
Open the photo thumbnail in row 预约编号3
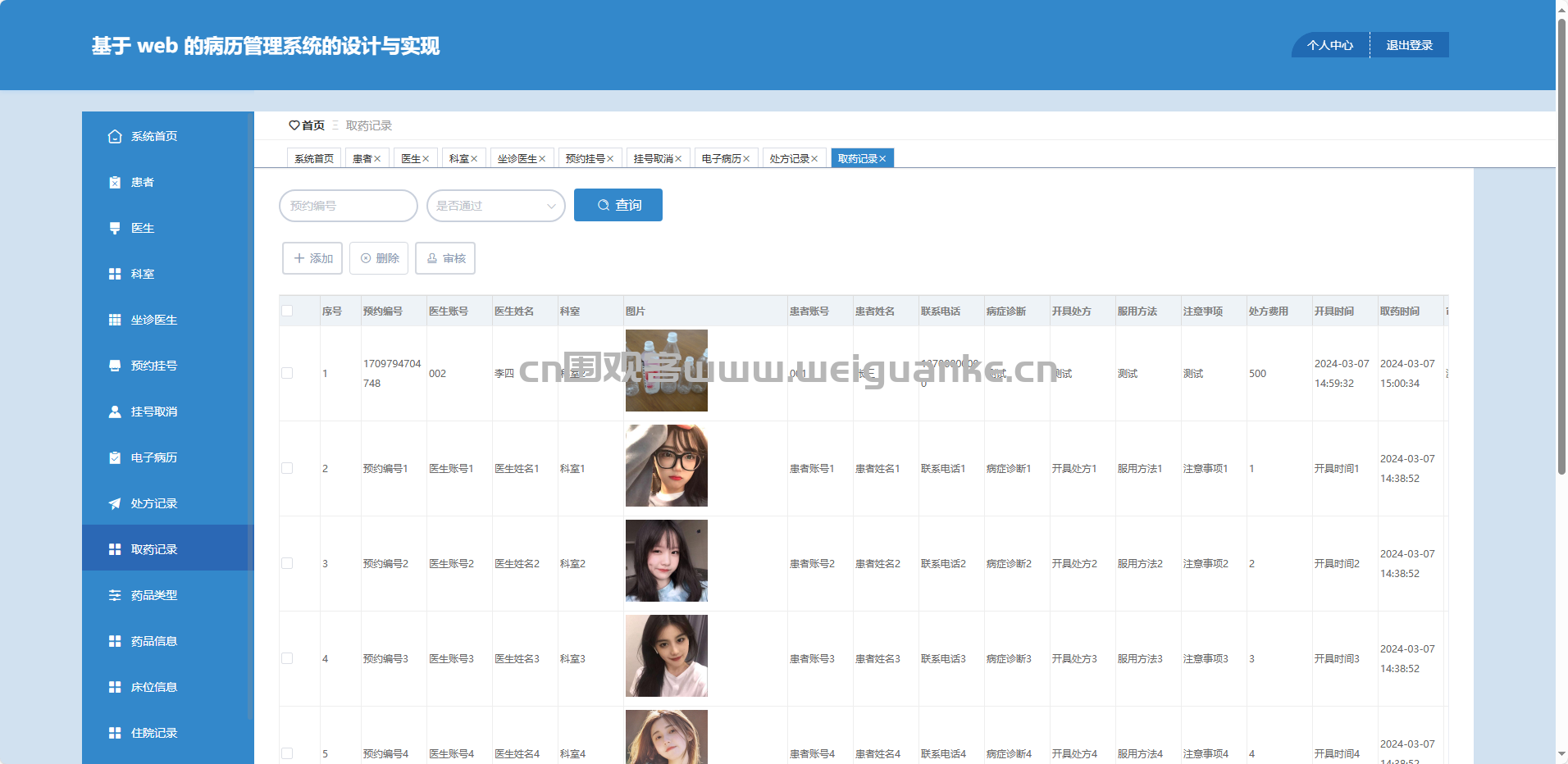667,656
